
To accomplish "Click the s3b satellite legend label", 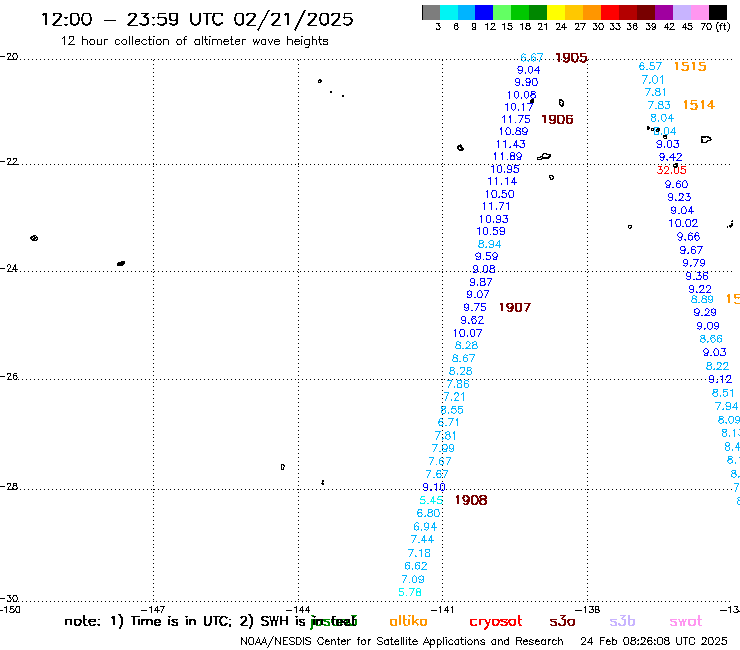I will [x=622, y=621].
